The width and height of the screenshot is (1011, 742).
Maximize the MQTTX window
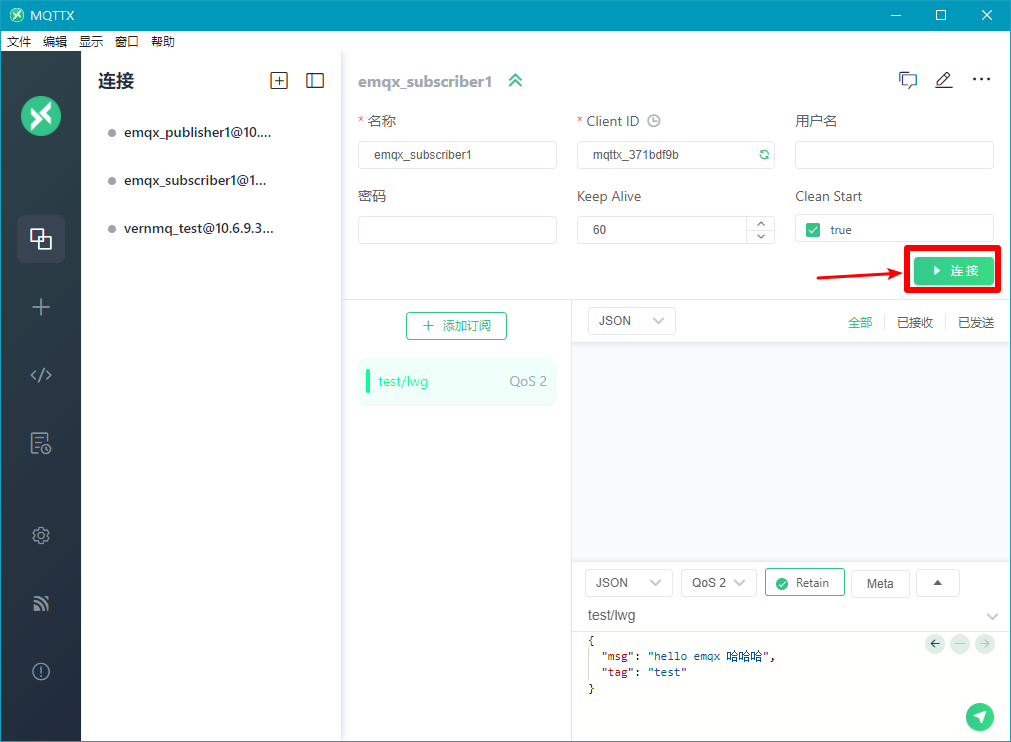click(941, 15)
